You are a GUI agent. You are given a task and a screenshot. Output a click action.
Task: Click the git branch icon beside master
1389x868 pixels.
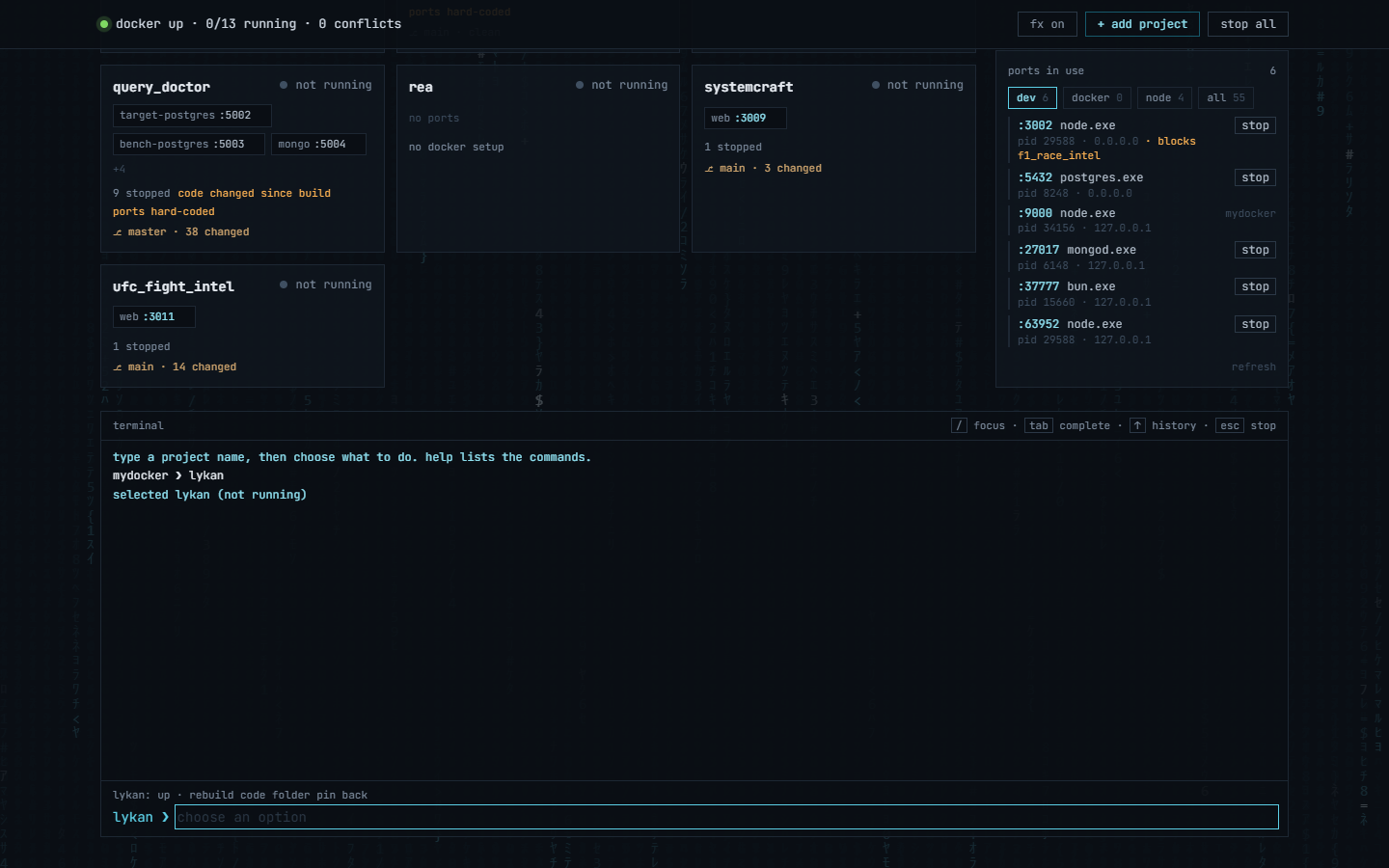(x=118, y=232)
